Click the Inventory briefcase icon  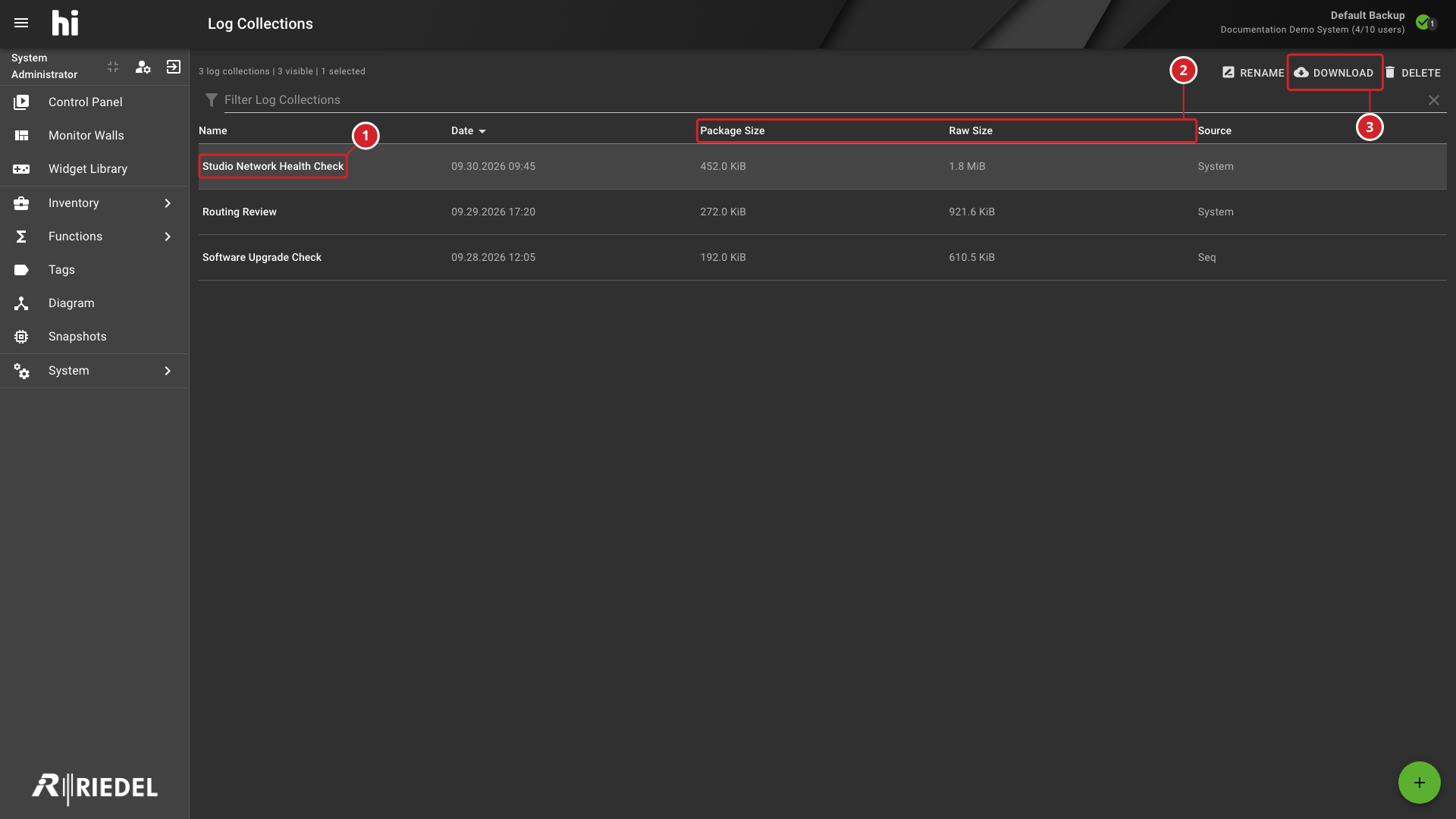21,203
